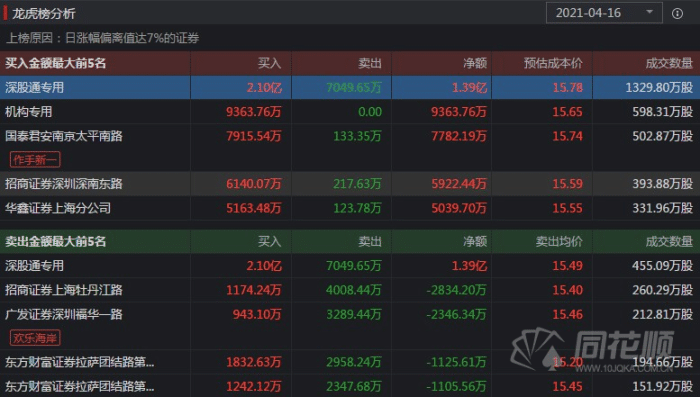Click 龙虎榜分析 panel title
This screenshot has width=700, height=397.
[44, 13]
